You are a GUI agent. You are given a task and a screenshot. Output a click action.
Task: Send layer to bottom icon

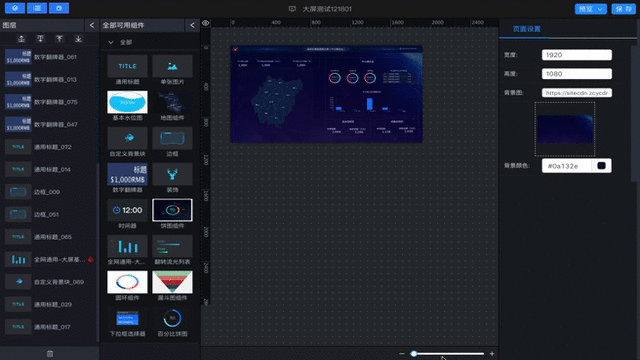pos(78,39)
